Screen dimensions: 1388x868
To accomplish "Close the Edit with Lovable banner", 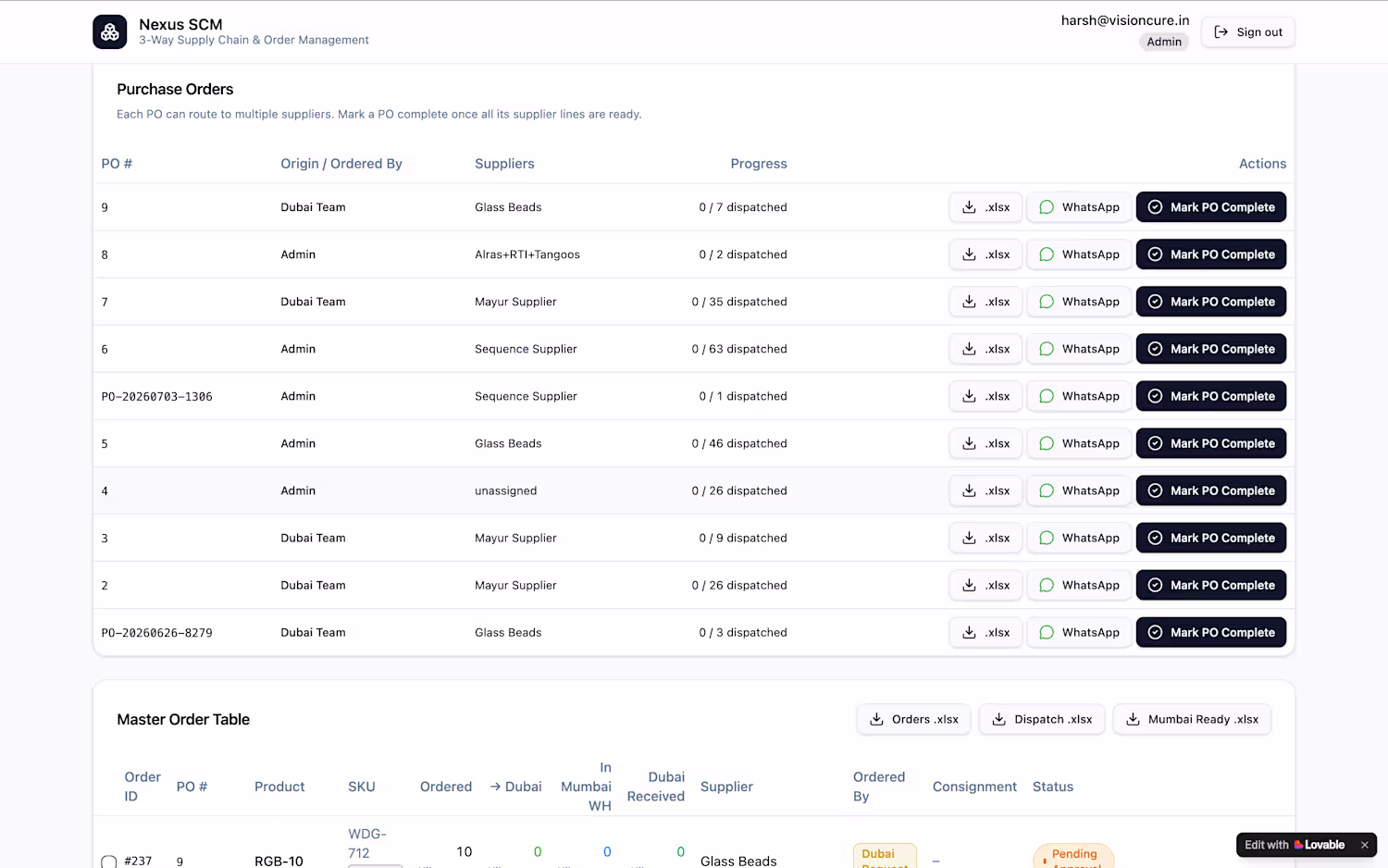I will (x=1364, y=845).
